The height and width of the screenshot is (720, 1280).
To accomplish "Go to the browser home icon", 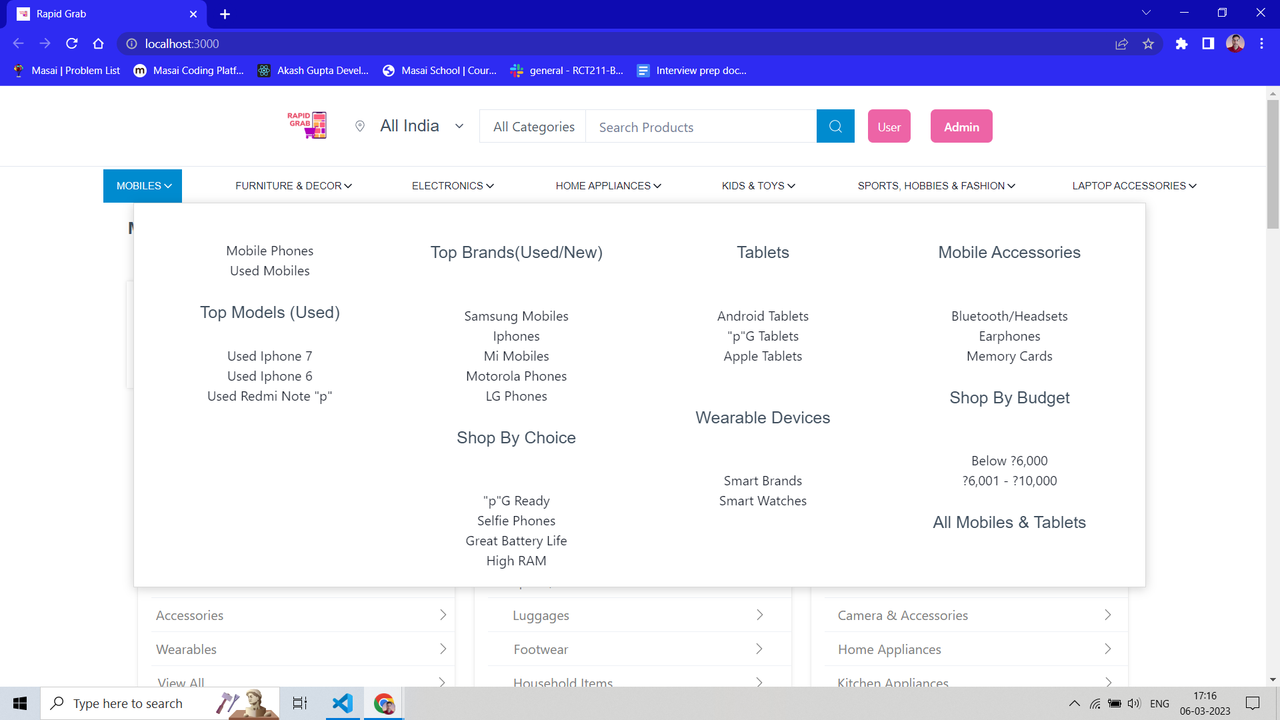I will (x=98, y=44).
